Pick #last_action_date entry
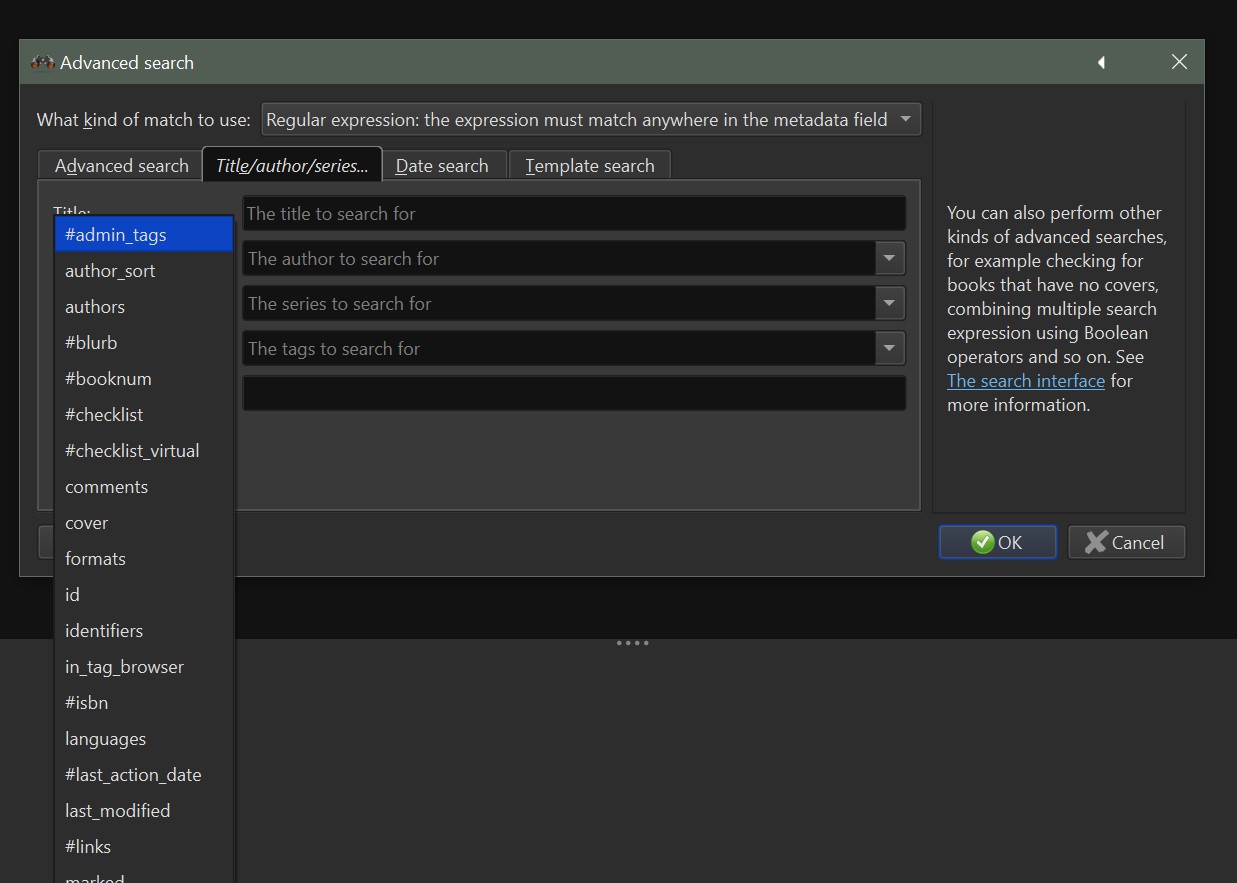This screenshot has height=883, width=1237. click(x=144, y=775)
